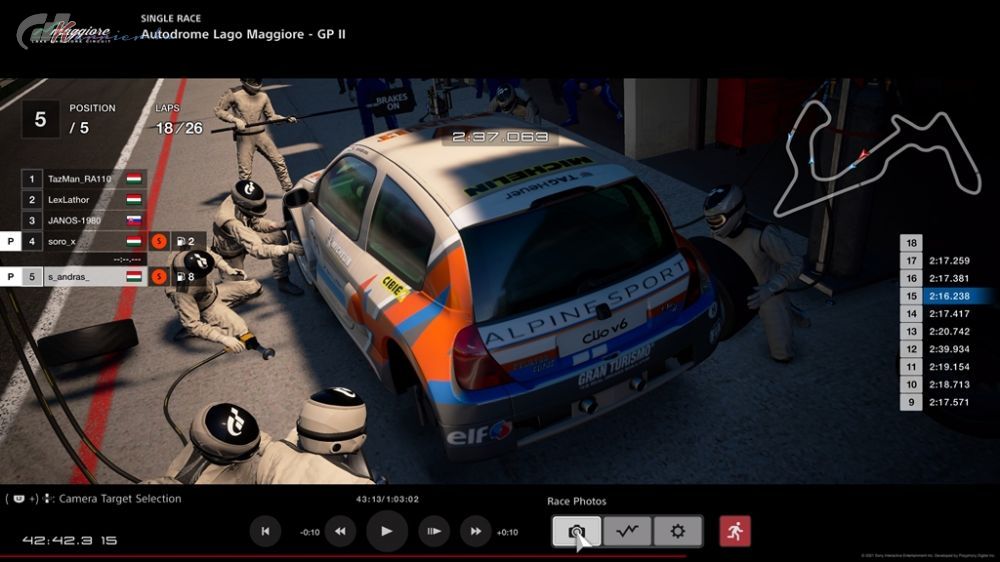Viewport: 1000px width, 562px height.
Task: Click laps counter 18/26
Action: (179, 128)
